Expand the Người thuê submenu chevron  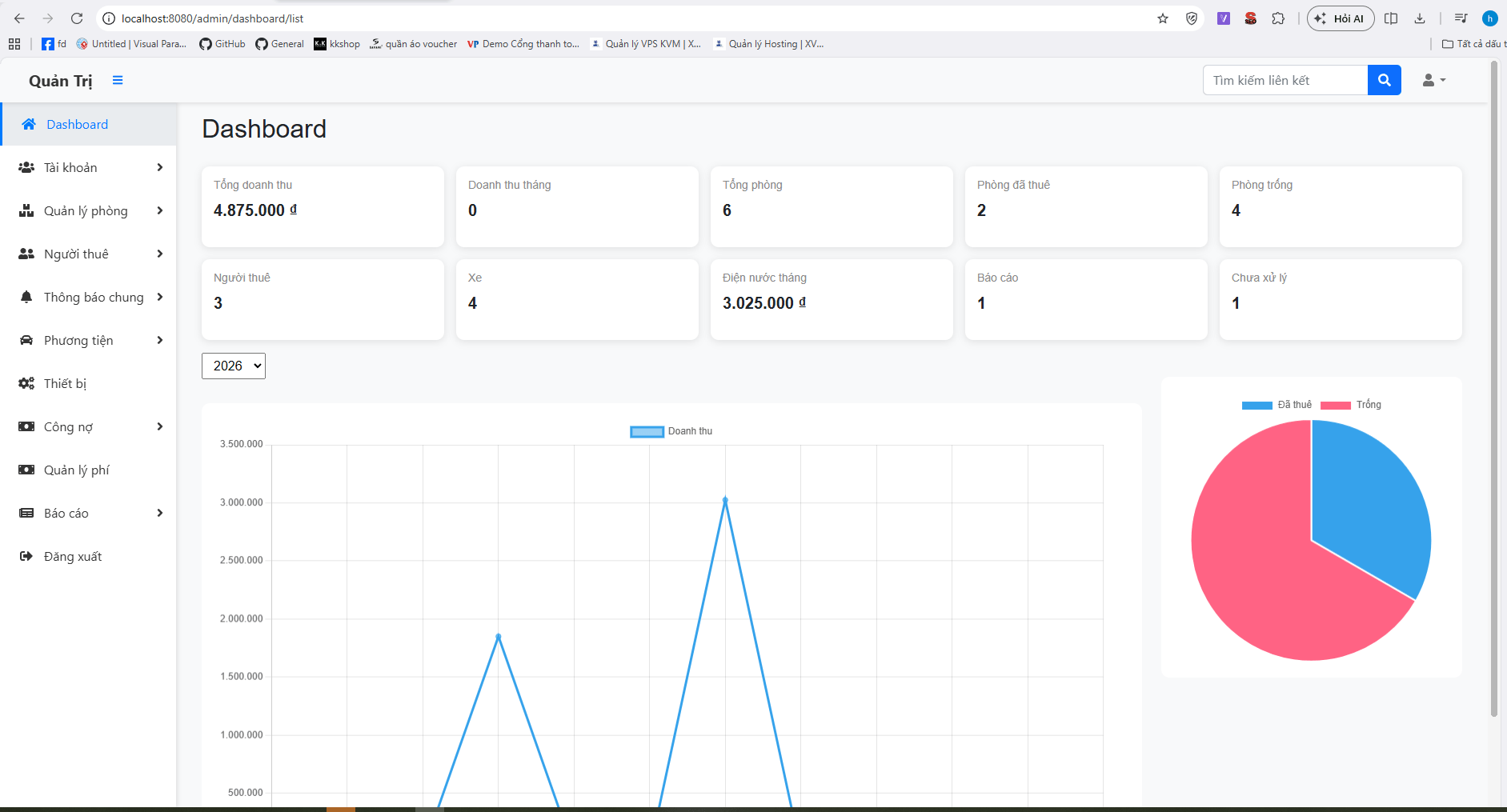(x=160, y=254)
